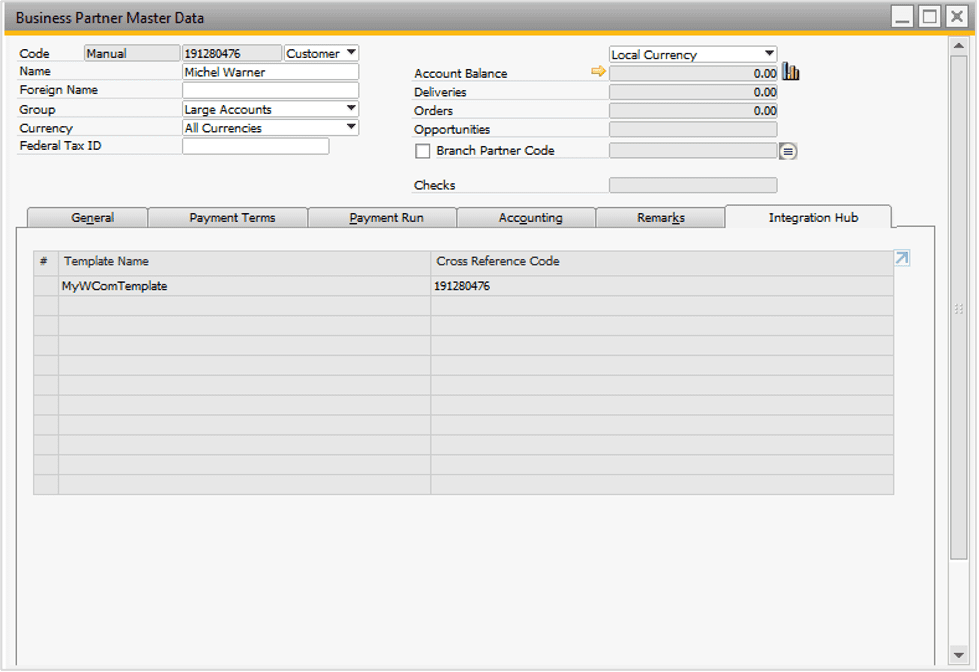The width and height of the screenshot is (979, 672).
Task: Click the Foreign Name input field
Action: pyautogui.click(x=270, y=91)
